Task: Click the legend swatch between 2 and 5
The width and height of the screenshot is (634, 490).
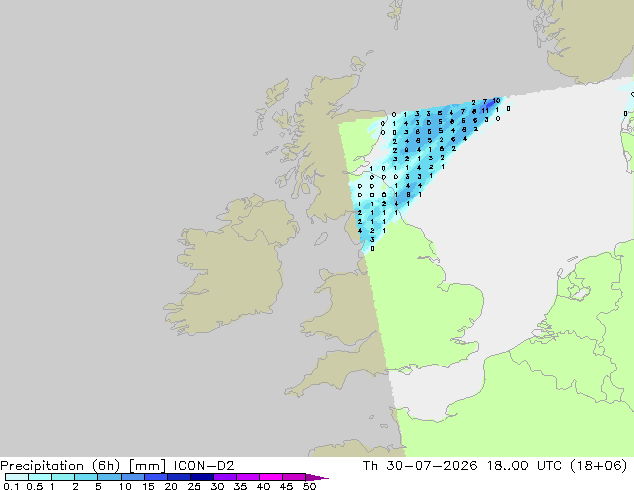Action: pos(86,477)
